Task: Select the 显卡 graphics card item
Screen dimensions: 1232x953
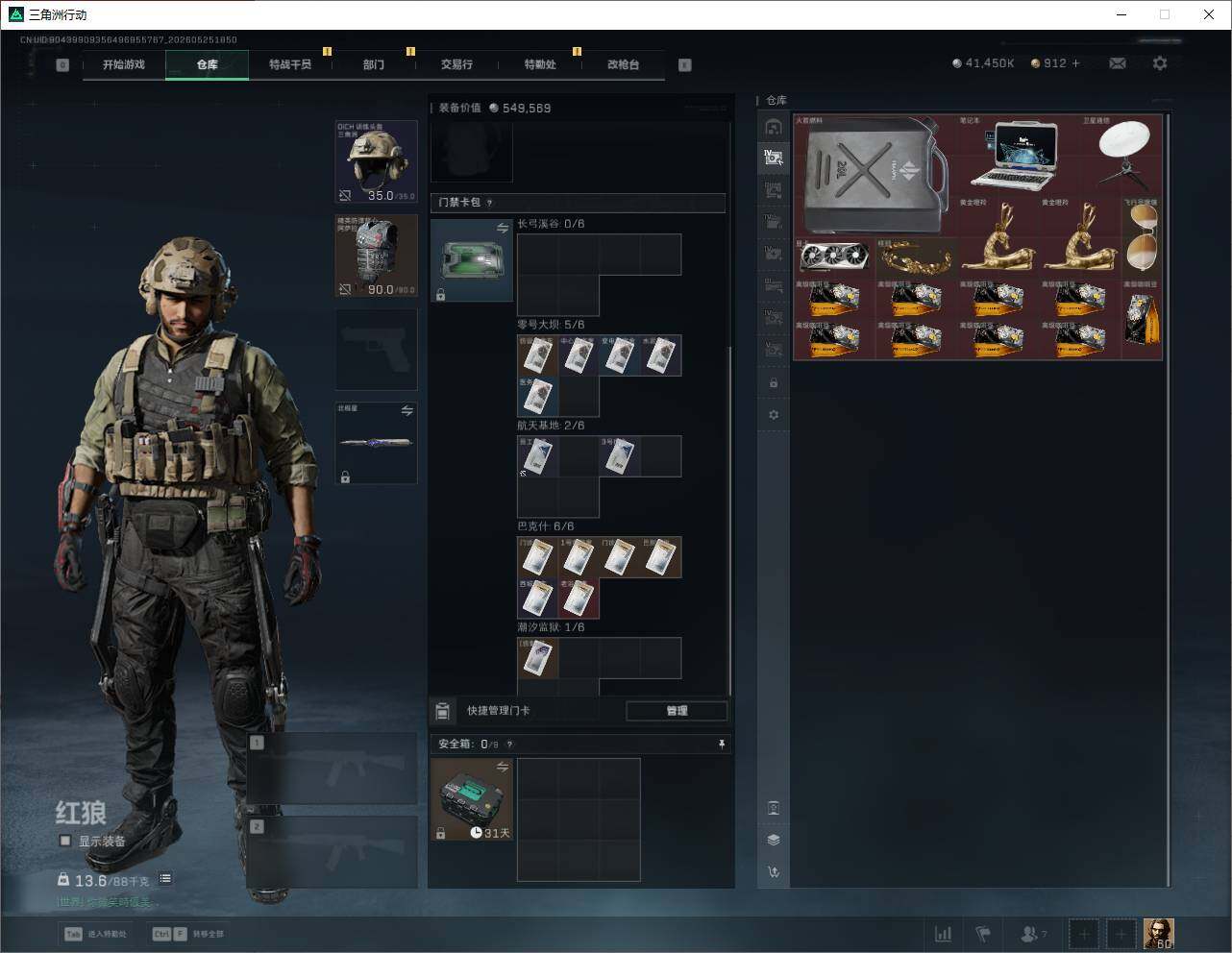Action: [x=834, y=257]
